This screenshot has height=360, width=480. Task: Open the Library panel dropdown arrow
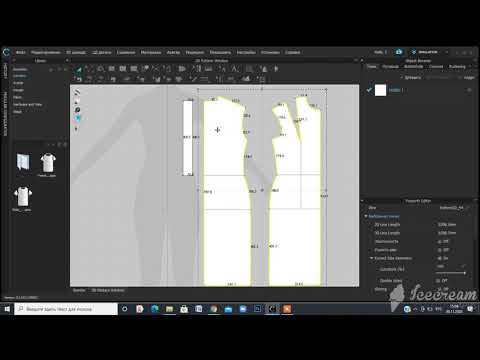point(67,61)
